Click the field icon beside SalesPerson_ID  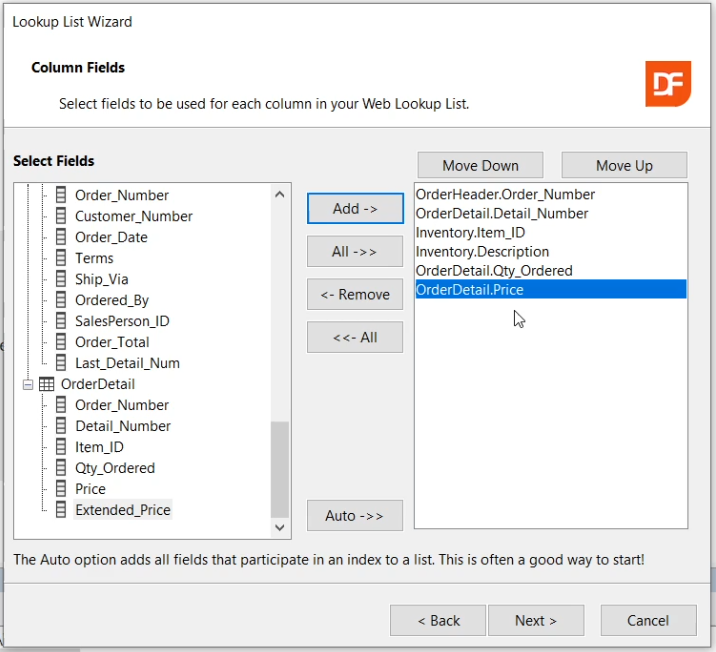point(61,321)
